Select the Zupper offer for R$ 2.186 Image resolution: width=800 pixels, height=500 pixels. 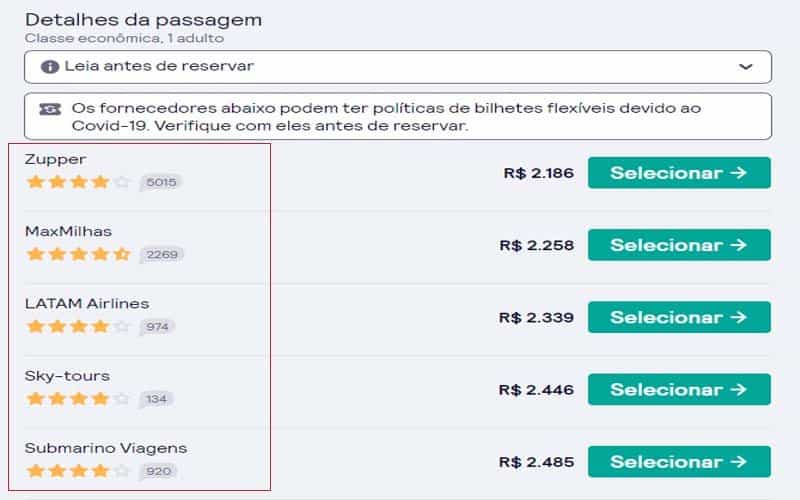[x=679, y=173]
